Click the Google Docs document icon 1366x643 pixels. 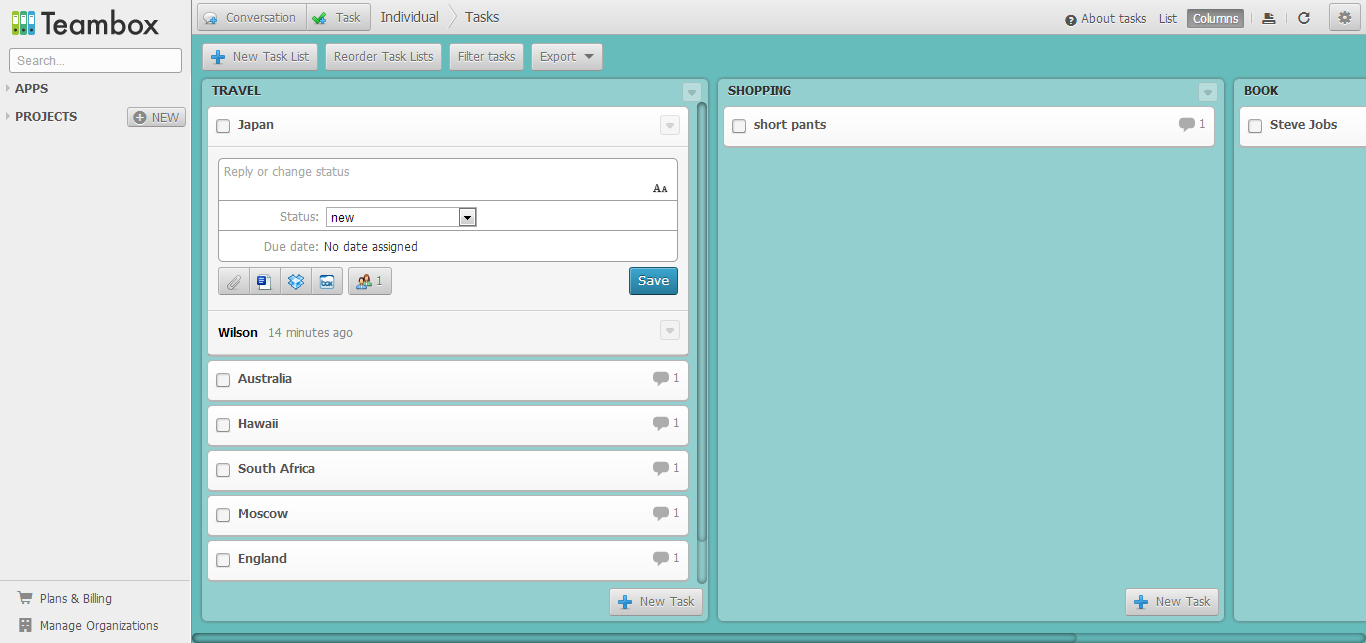point(265,282)
